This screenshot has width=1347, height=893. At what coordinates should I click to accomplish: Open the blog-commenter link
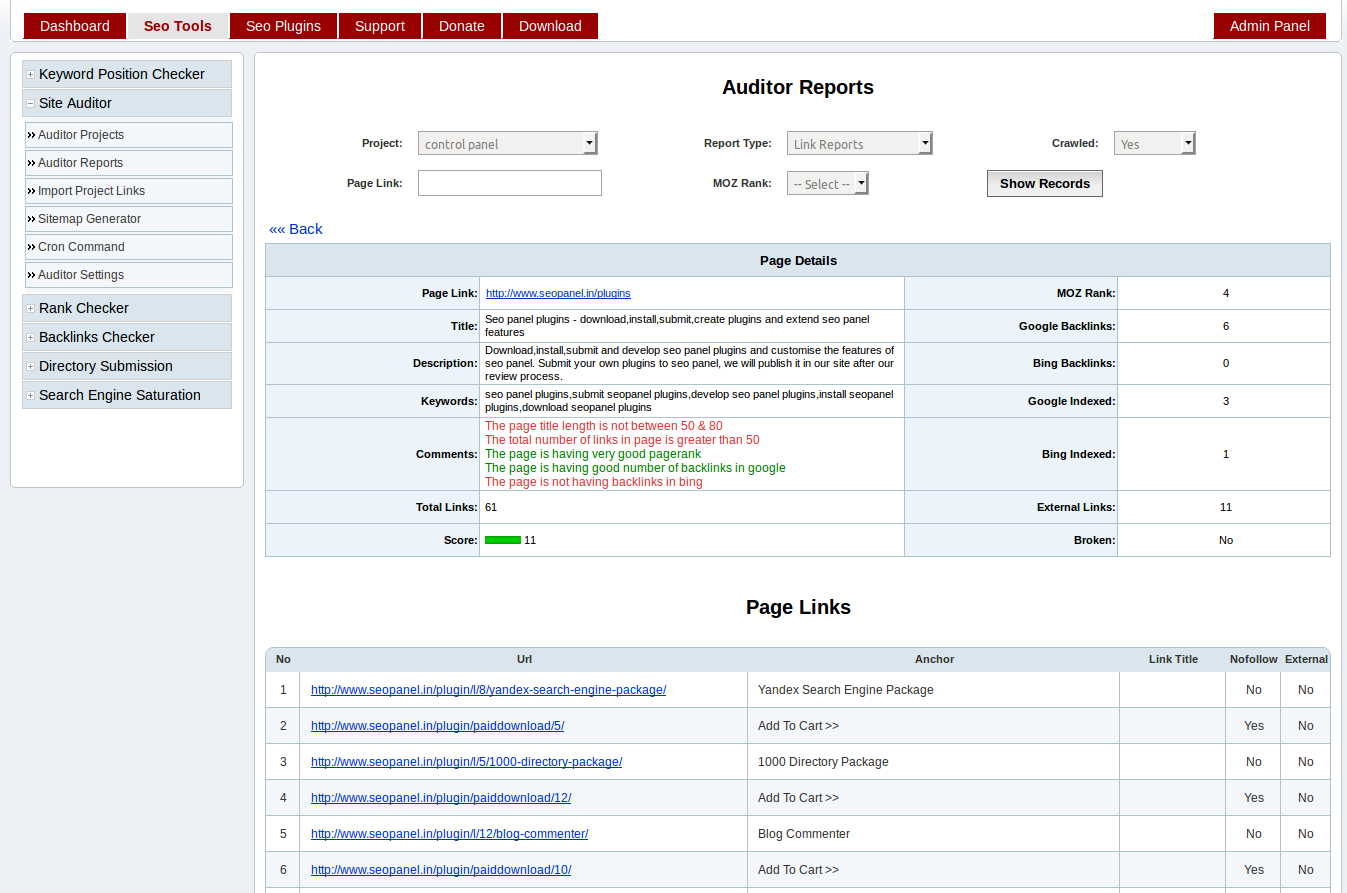click(x=449, y=834)
